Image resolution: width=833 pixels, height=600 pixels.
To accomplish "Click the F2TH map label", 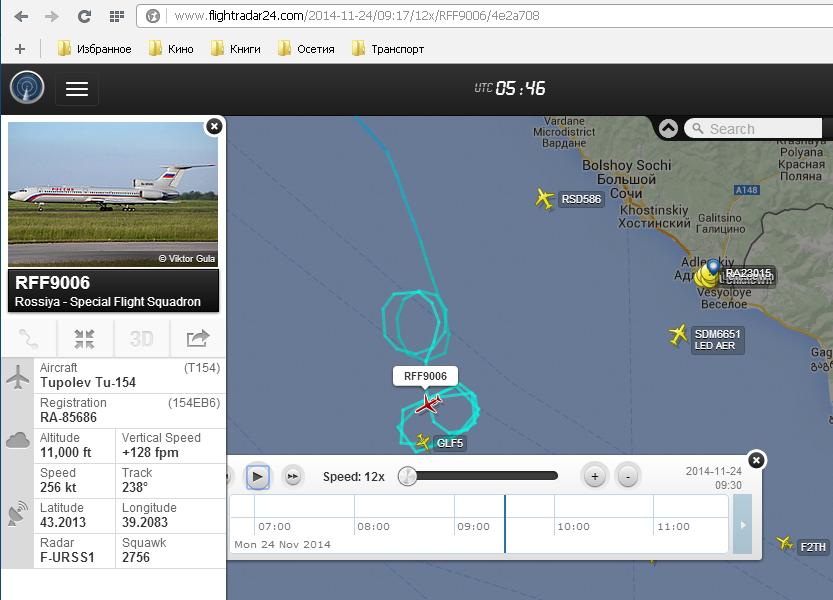I will 813,547.
